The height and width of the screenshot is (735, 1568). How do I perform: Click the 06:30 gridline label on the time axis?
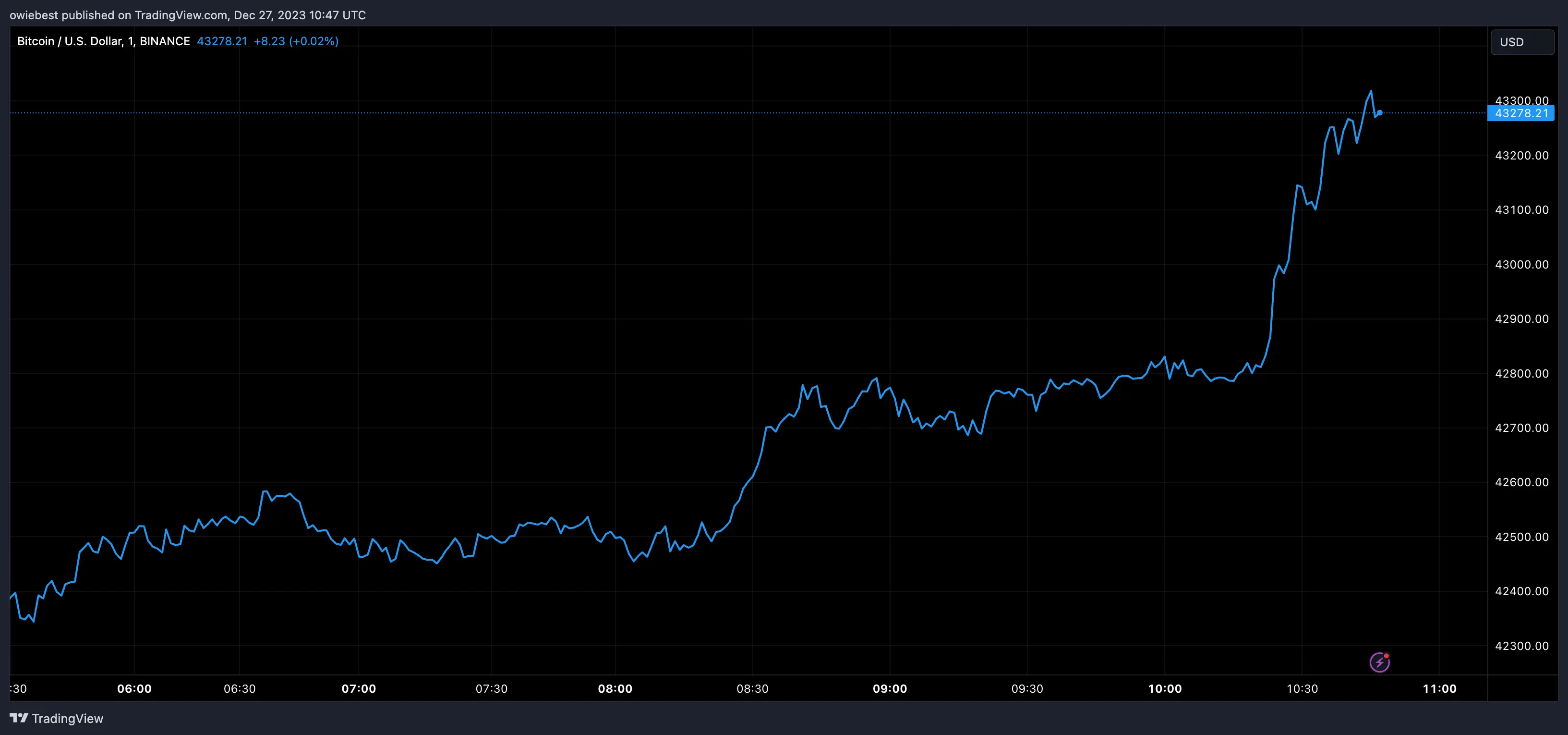tap(240, 689)
